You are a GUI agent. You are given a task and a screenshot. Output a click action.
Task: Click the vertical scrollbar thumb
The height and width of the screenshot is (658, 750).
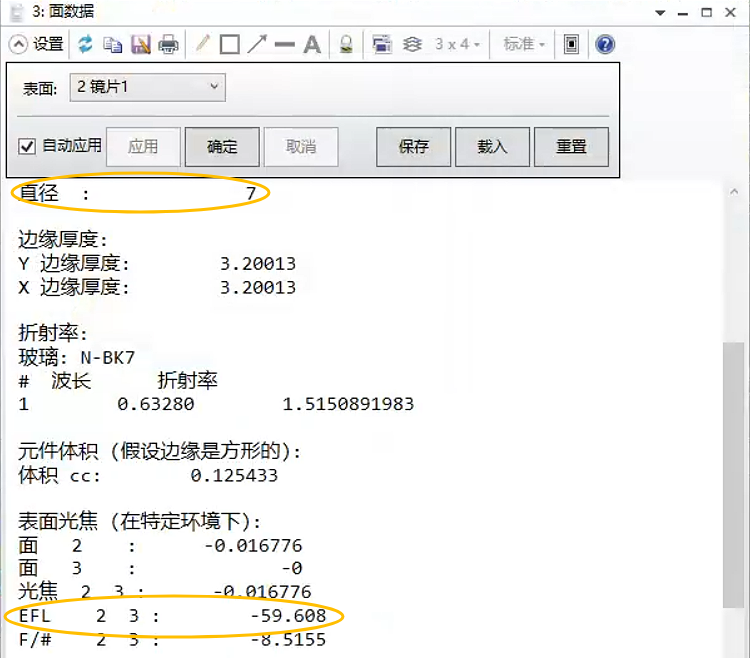(733, 475)
